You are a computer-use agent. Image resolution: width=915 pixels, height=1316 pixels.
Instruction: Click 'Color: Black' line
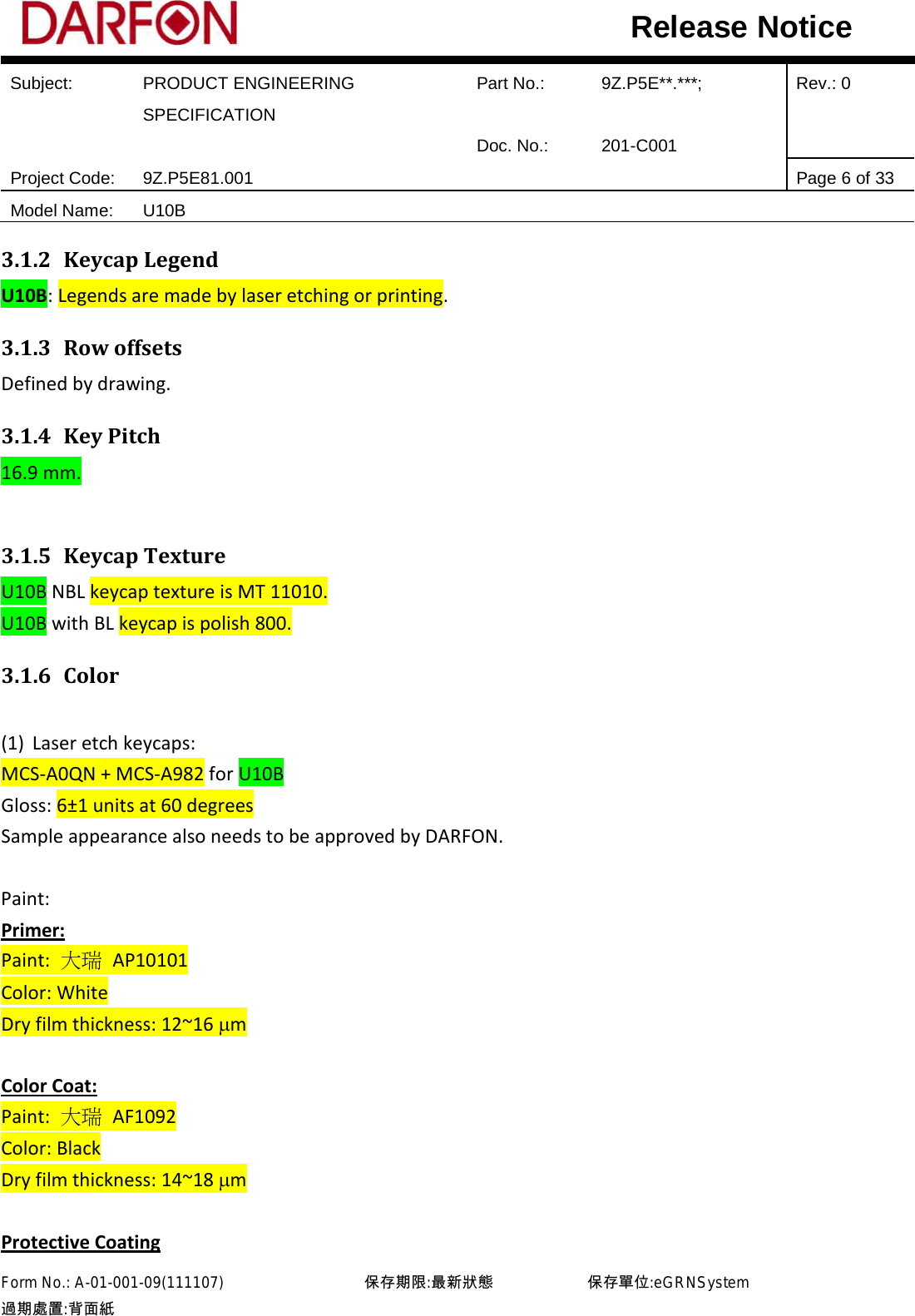51,1148
